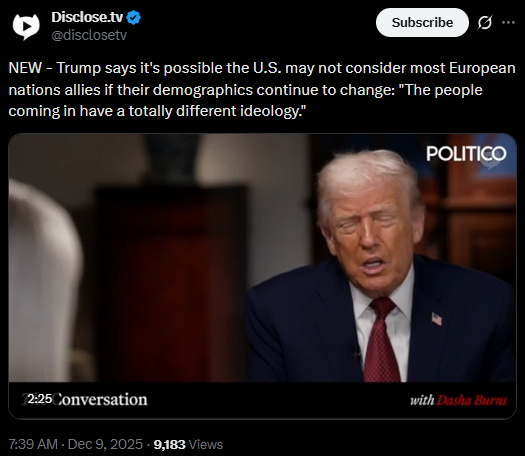Click the tweet text starting with NEW
This screenshot has height=456, width=525.
point(262,89)
